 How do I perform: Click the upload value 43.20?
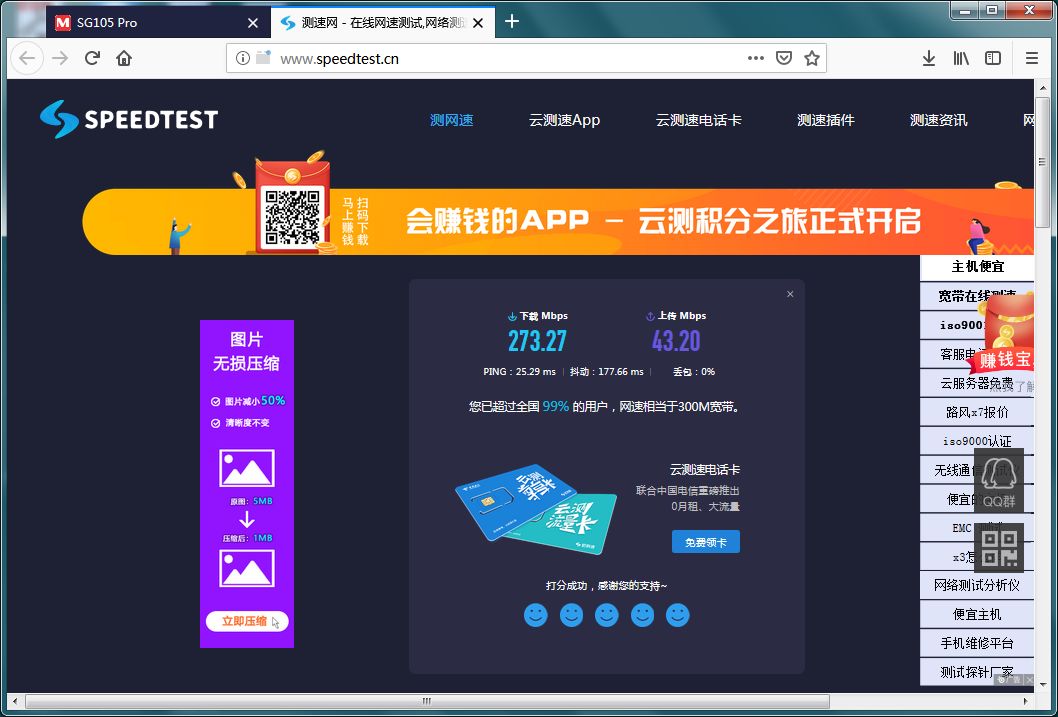pos(676,341)
